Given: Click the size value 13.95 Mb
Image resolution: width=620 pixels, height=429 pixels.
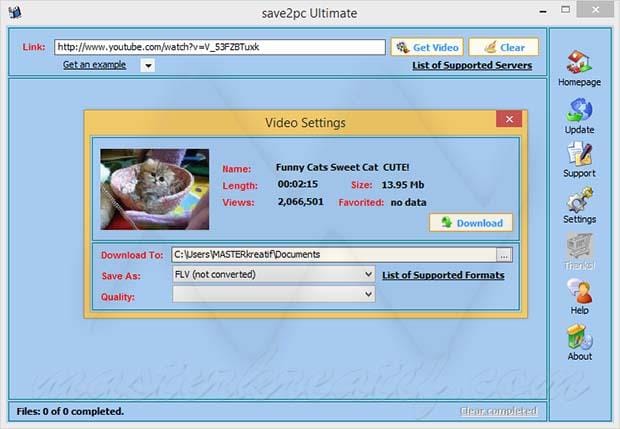Looking at the screenshot, I should tap(403, 185).
